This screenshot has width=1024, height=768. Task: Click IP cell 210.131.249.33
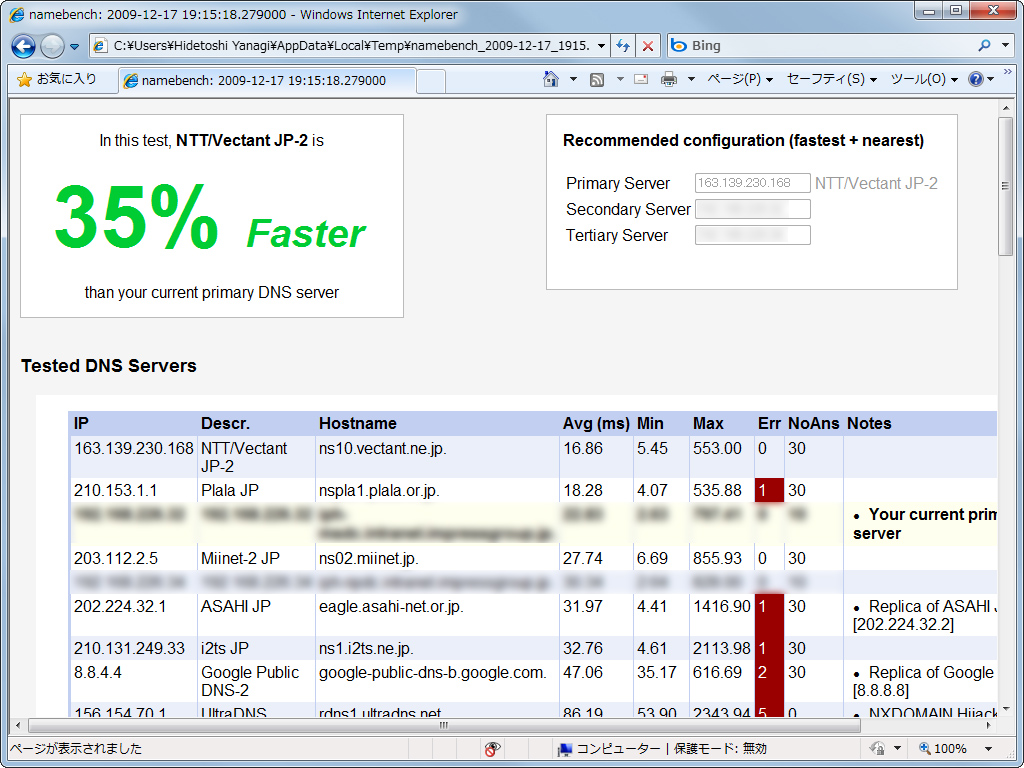click(x=129, y=648)
